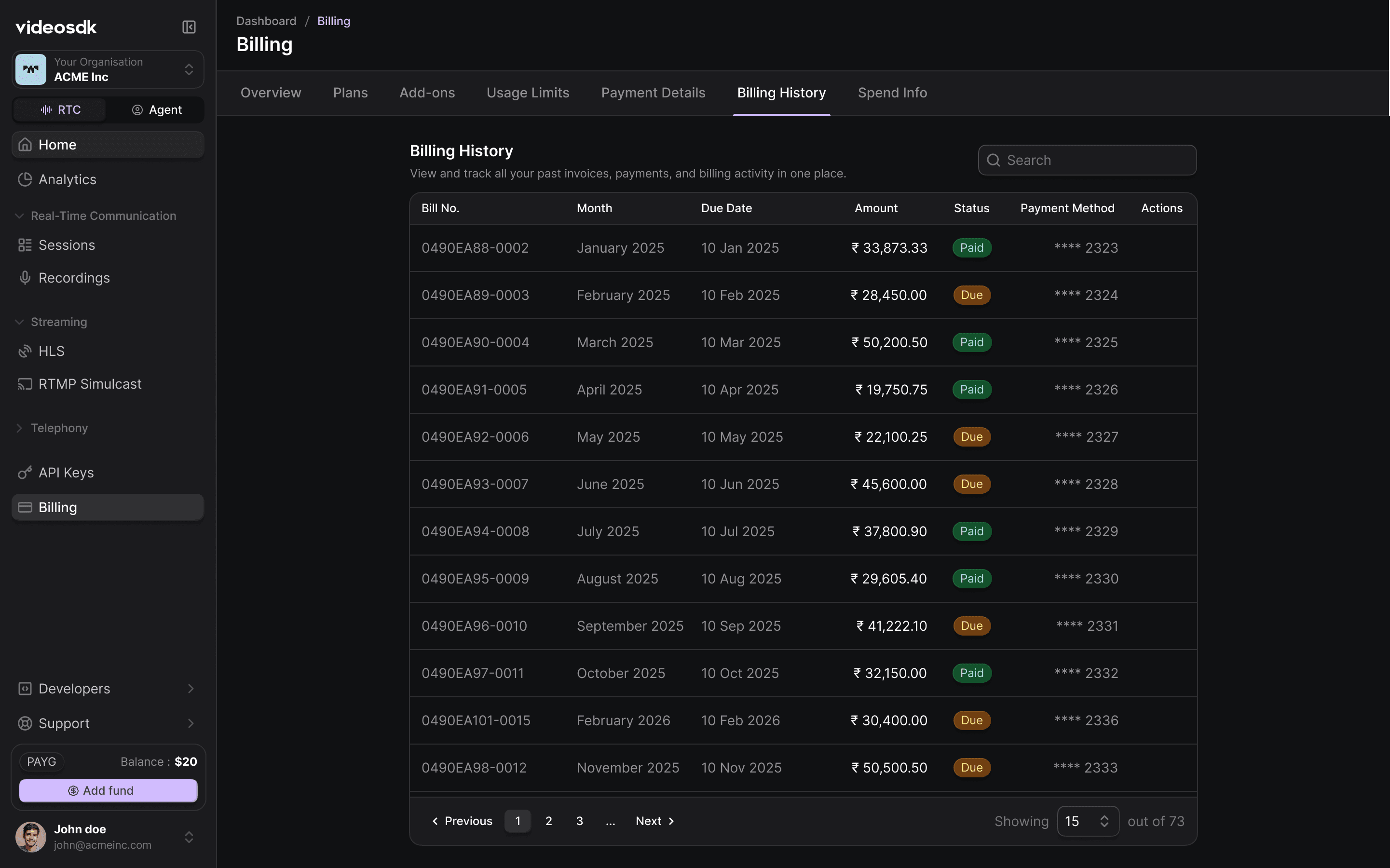The height and width of the screenshot is (868, 1390).
Task: Switch to the Payment Details tab
Action: (653, 93)
